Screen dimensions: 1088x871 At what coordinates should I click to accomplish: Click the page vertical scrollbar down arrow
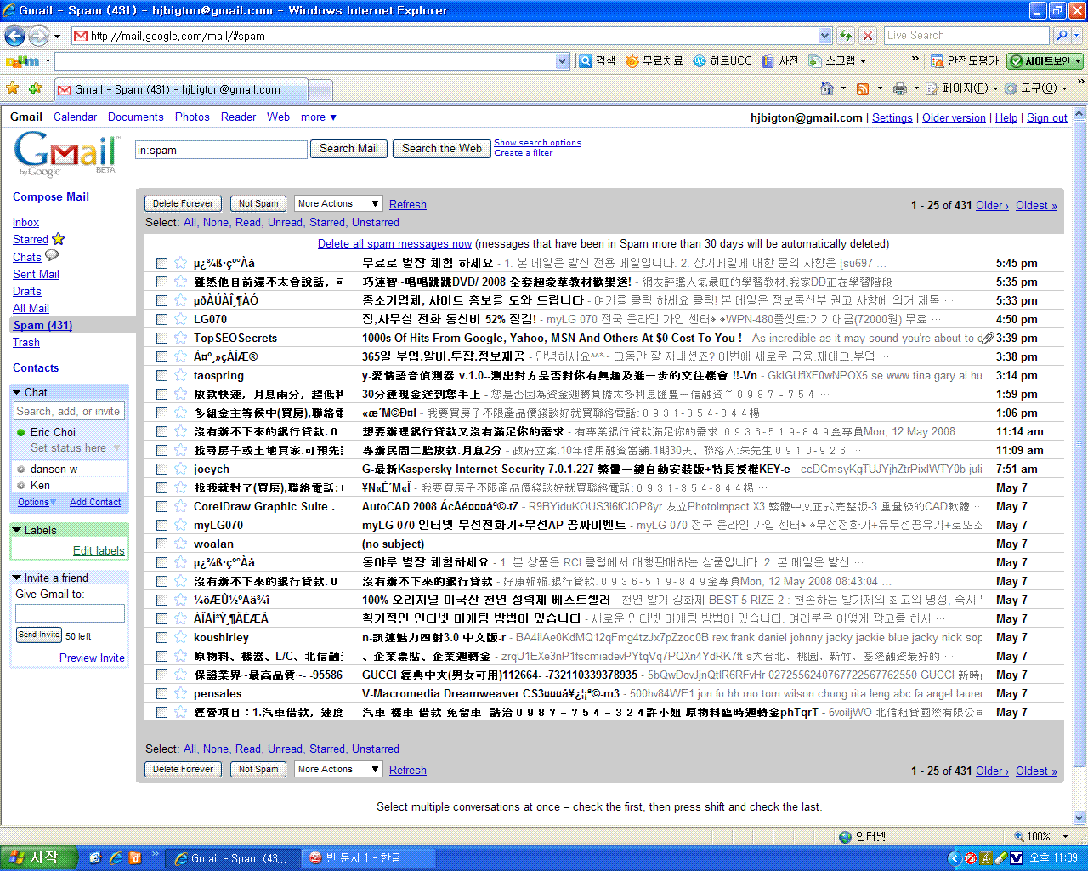(1080, 818)
